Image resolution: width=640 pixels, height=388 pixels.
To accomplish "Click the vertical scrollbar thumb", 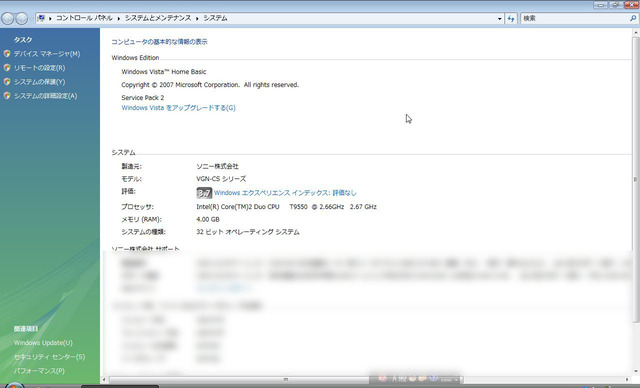I will [636, 180].
